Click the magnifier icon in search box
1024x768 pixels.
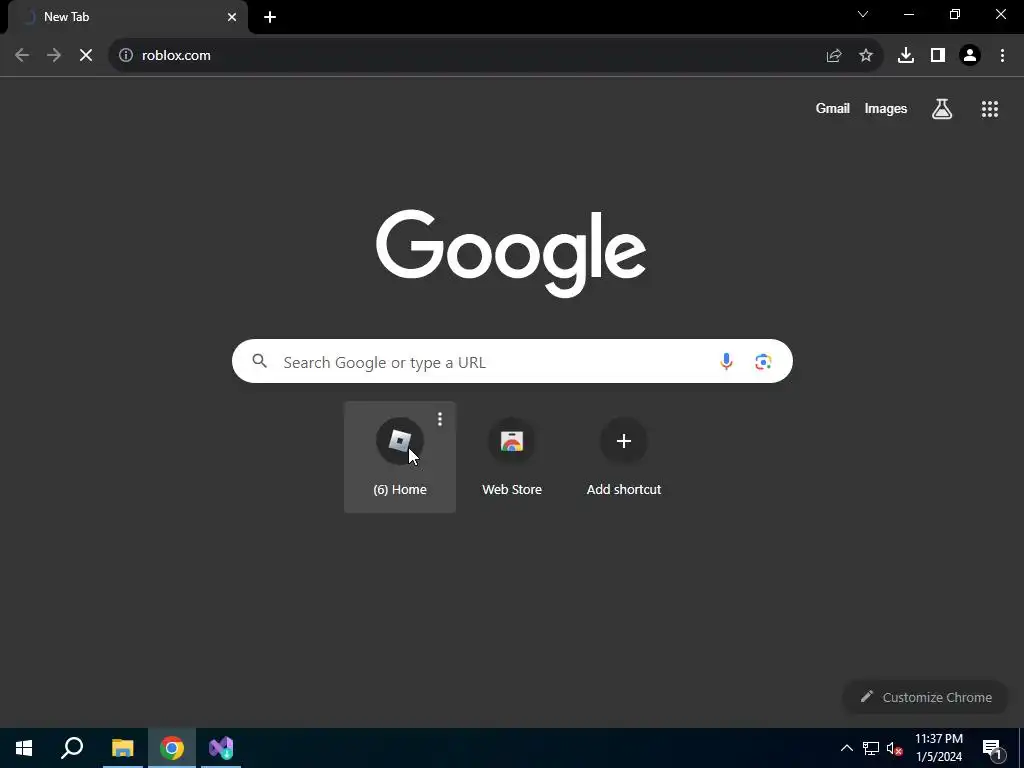coord(260,360)
